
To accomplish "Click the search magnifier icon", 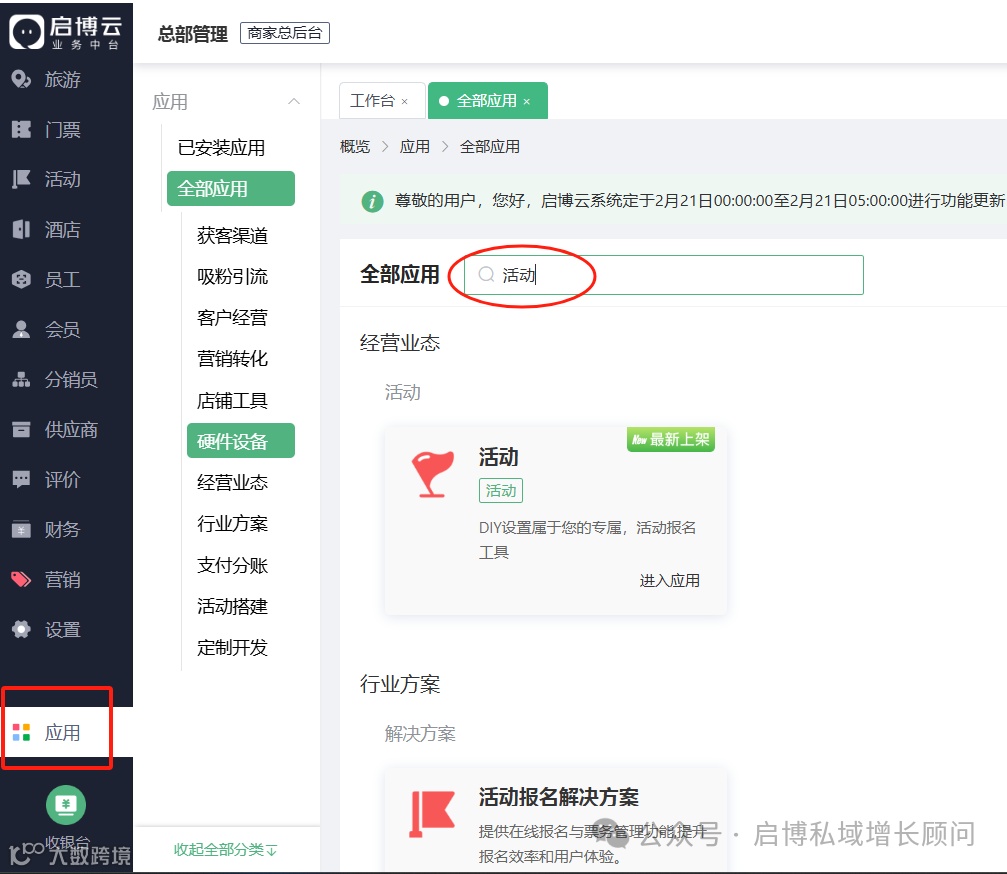I will pyautogui.click(x=486, y=274).
